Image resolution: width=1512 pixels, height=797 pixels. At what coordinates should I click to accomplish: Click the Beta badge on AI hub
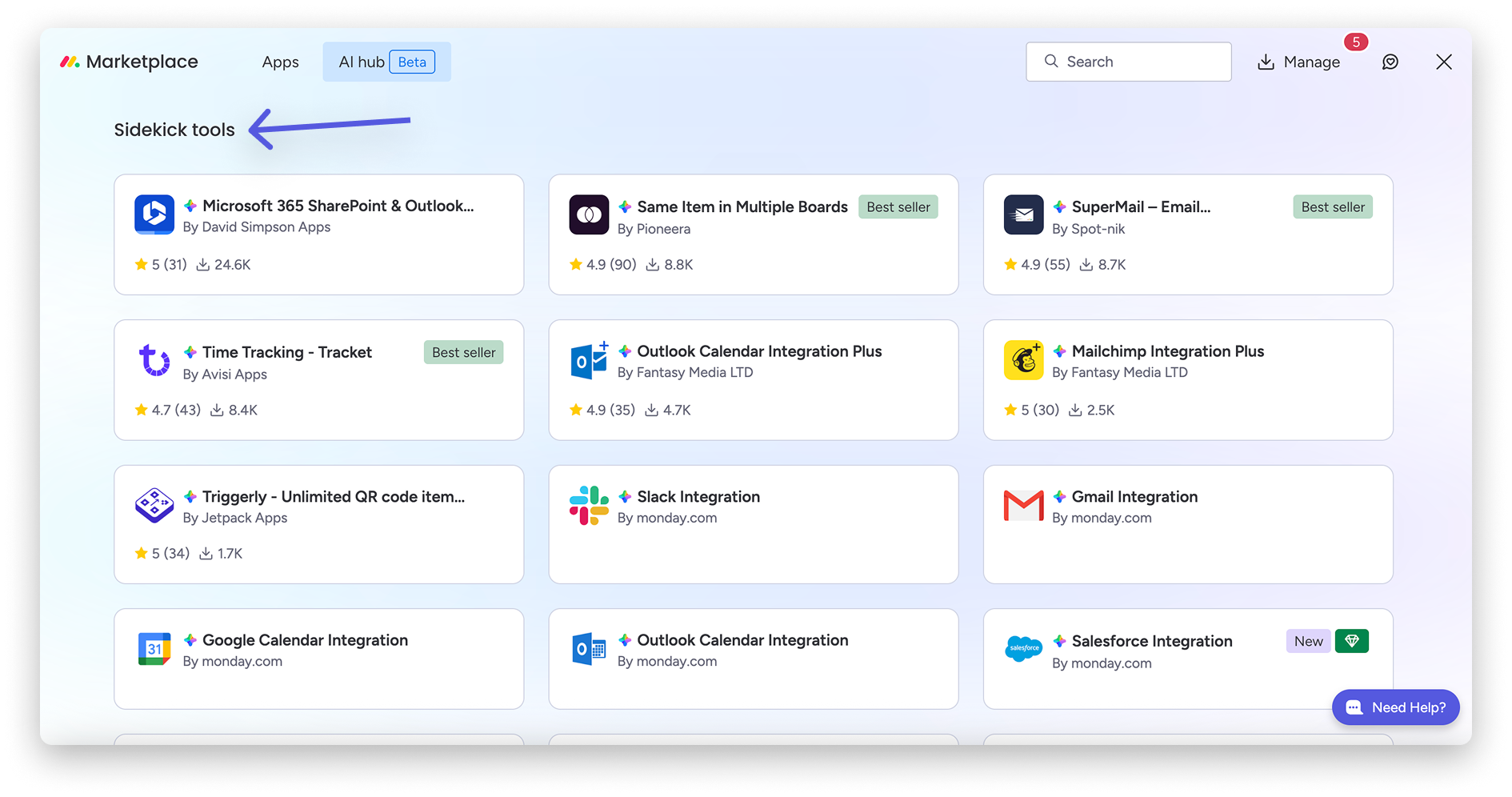(412, 62)
